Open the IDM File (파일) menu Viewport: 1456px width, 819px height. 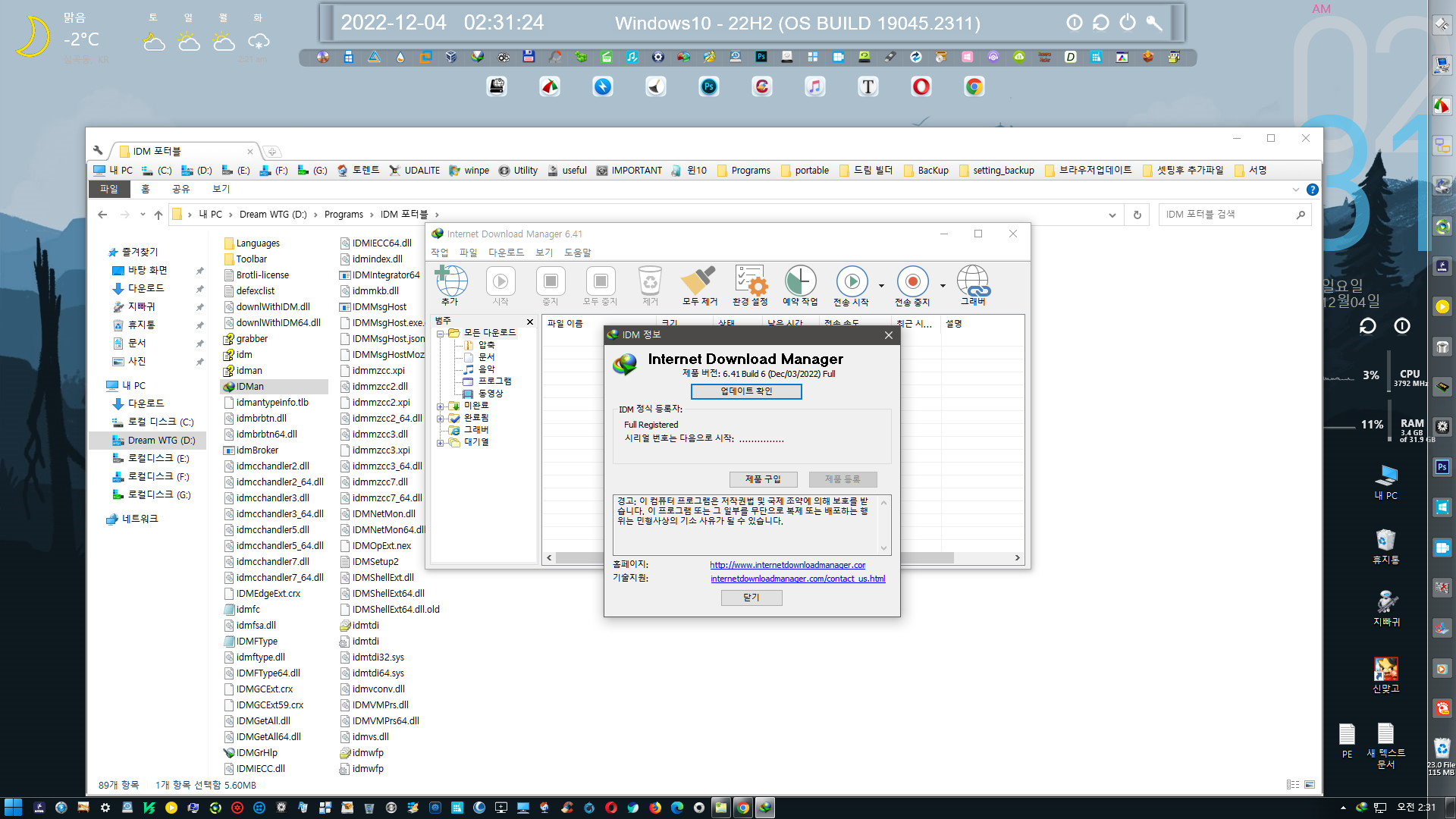[469, 253]
